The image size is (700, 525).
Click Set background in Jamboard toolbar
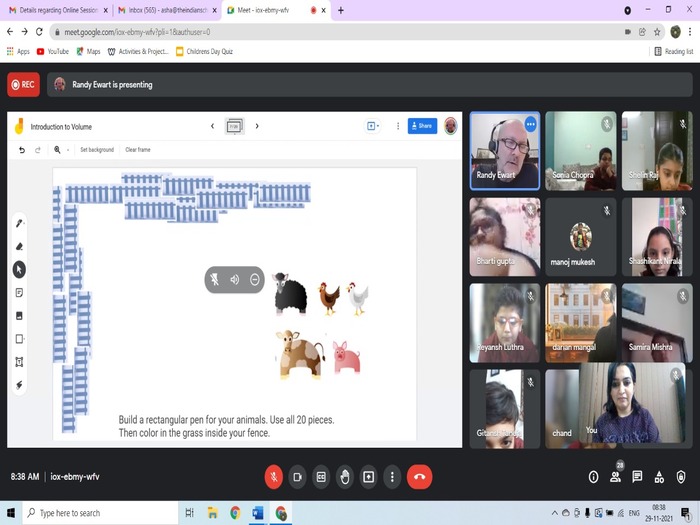pos(97,150)
